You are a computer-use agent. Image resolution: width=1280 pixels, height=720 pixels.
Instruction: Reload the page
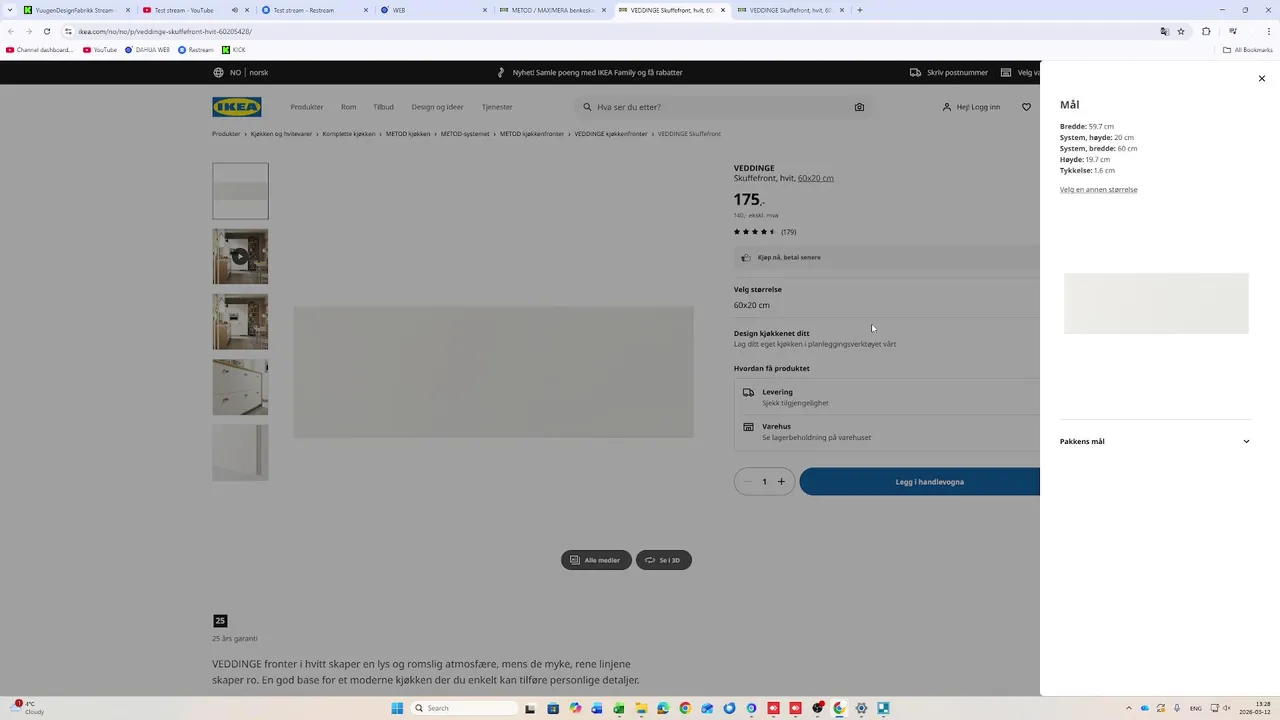coord(46,31)
